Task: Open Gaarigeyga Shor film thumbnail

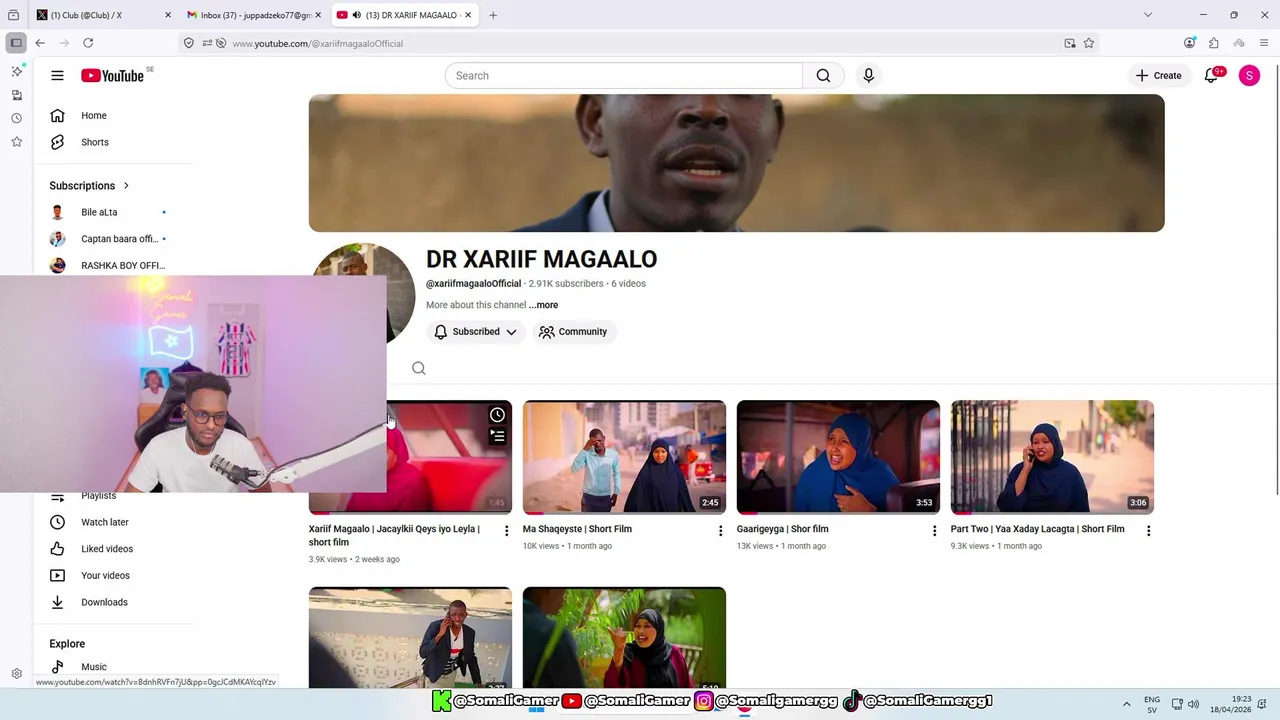Action: point(838,457)
